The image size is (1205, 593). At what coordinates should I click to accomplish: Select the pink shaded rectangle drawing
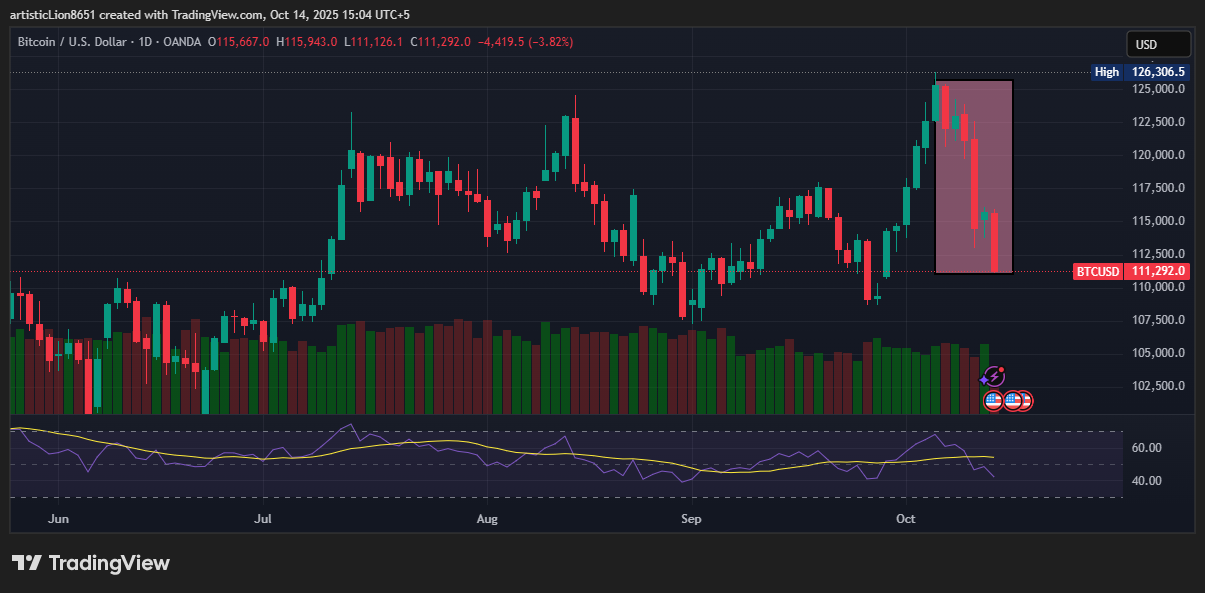[x=973, y=176]
